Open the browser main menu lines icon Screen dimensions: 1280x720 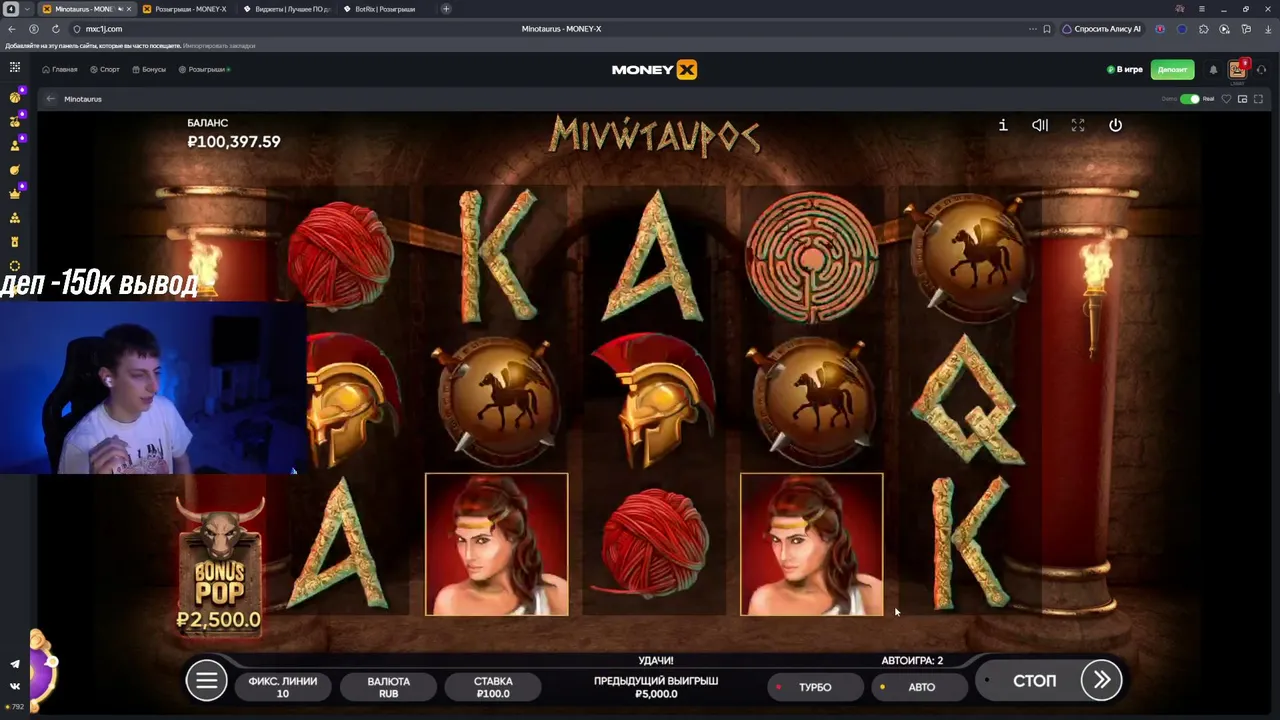pos(1202,9)
